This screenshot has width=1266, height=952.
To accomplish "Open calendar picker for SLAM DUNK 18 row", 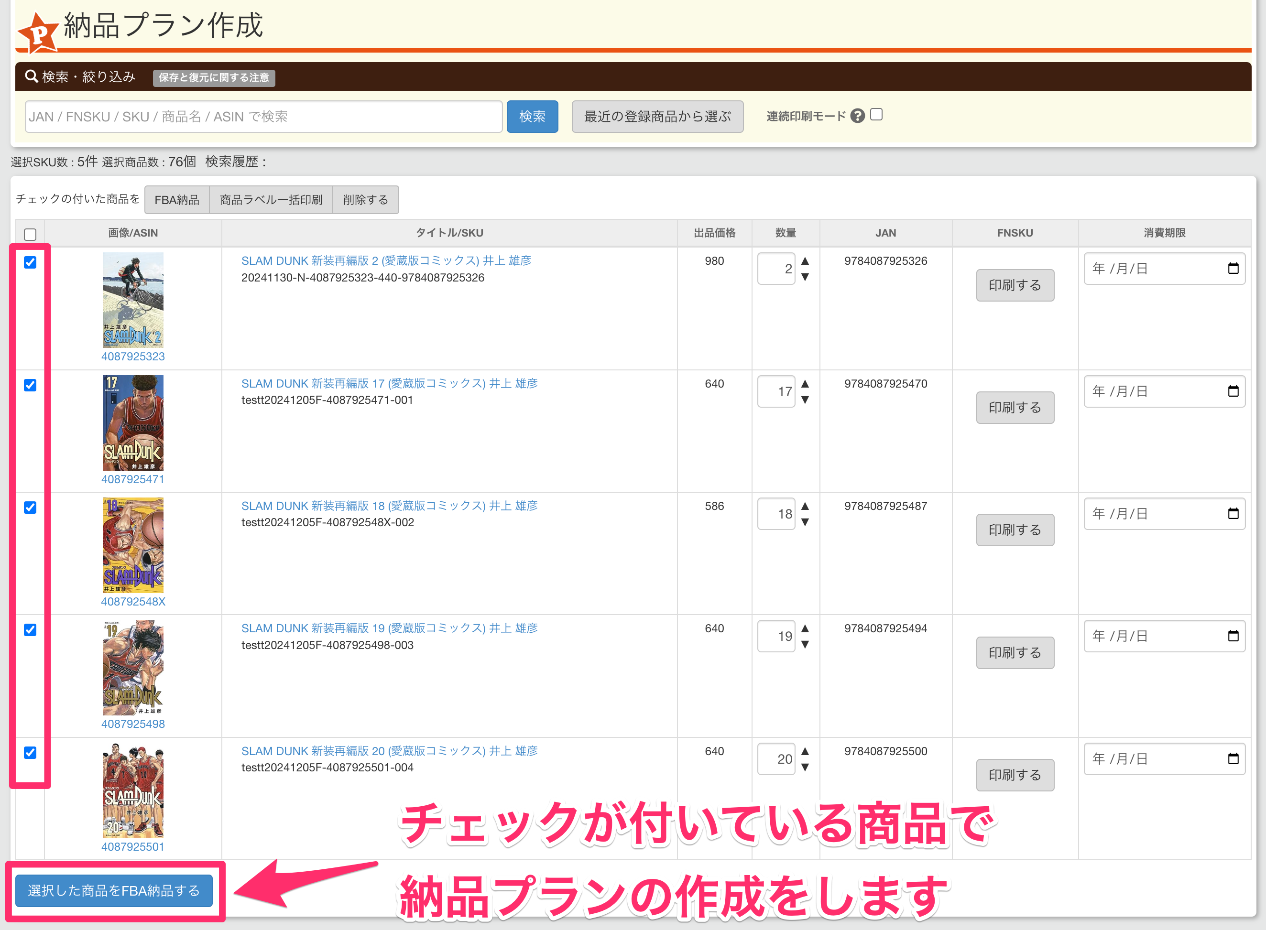I will click(1233, 514).
